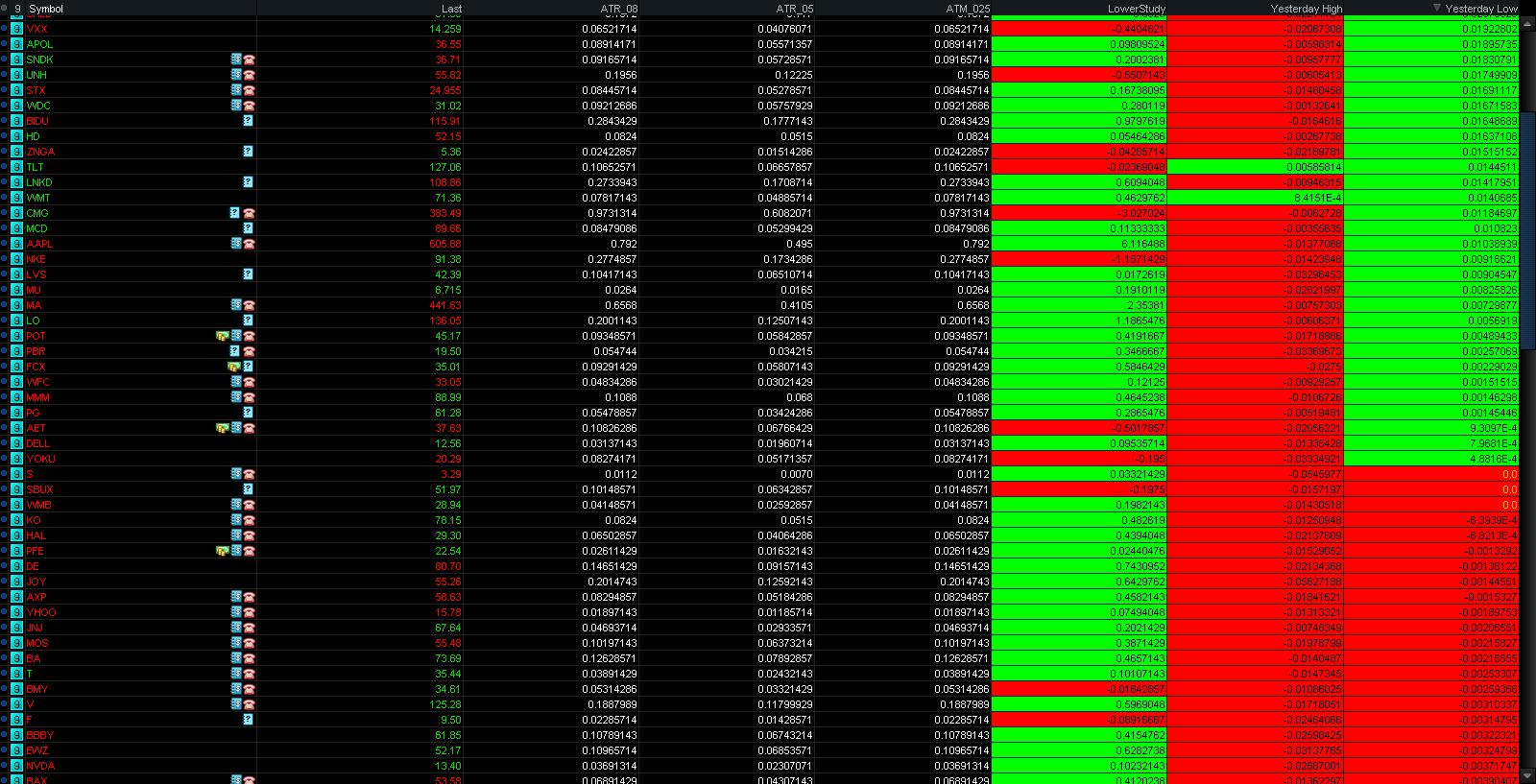Select the WMT symbol
This screenshot has height=784, width=1536.
click(38, 198)
